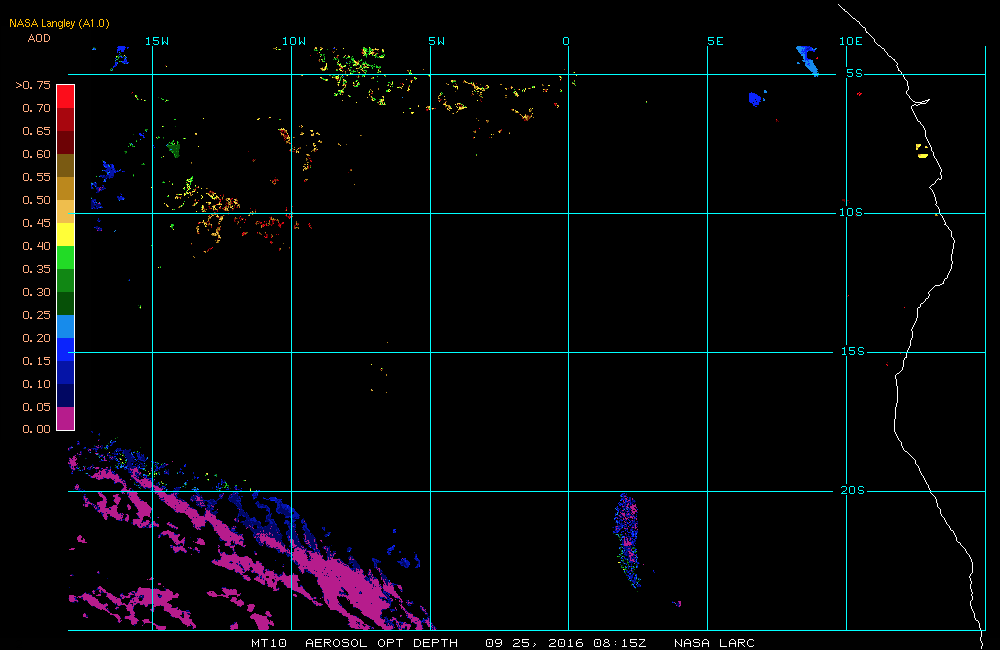The height and width of the screenshot is (650, 1000).
Task: Click the 0.50 legend value
Action: [x=36, y=200]
